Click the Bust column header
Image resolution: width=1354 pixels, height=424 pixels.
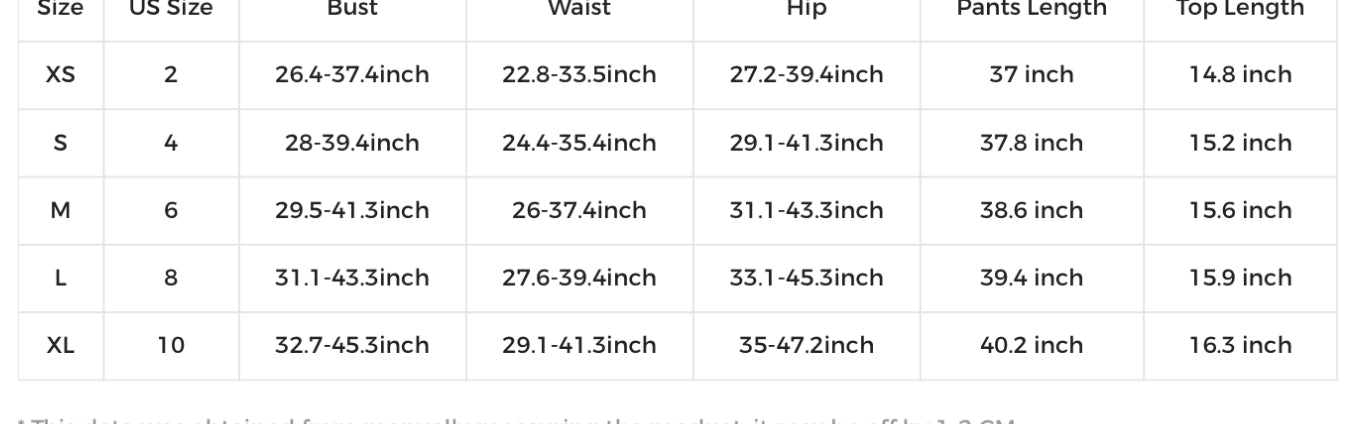pos(352,10)
